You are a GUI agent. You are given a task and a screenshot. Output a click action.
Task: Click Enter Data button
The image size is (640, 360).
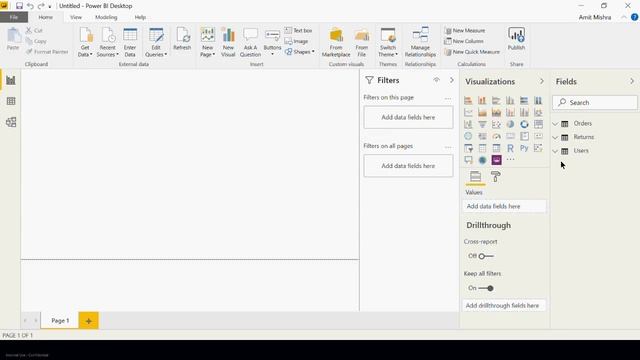coord(130,42)
